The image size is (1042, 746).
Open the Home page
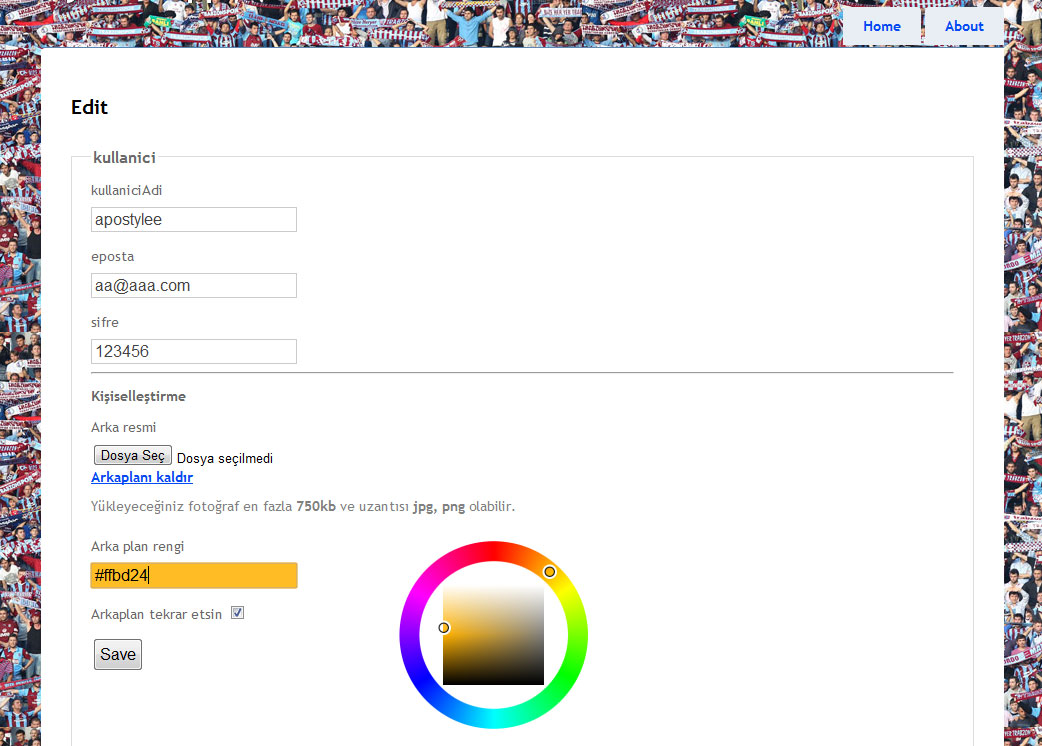click(x=881, y=26)
